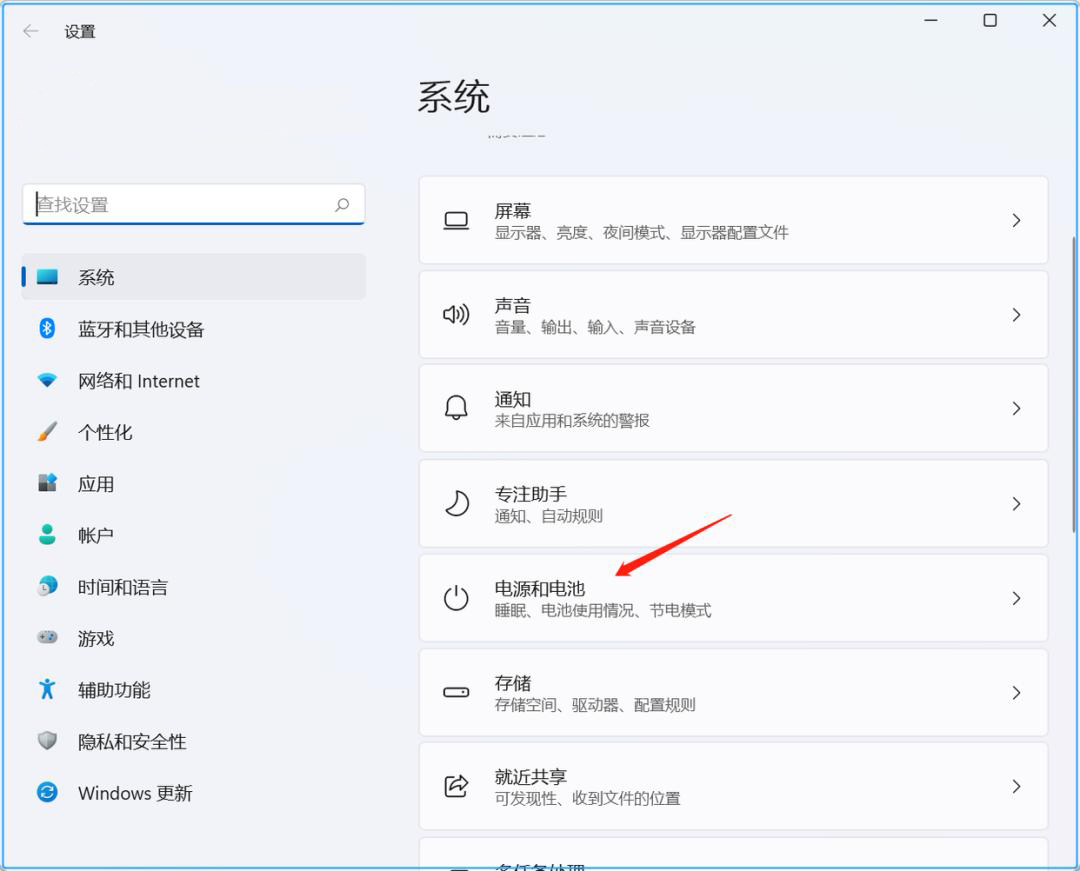The image size is (1080, 871).
Task: Select 系统 in the sidebar
Action: coord(194,277)
